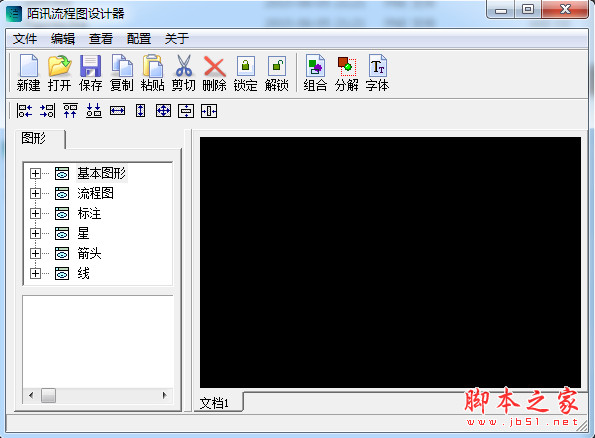Close the 陌讯流程图设计器 window
The image size is (595, 438).
(565, 10)
